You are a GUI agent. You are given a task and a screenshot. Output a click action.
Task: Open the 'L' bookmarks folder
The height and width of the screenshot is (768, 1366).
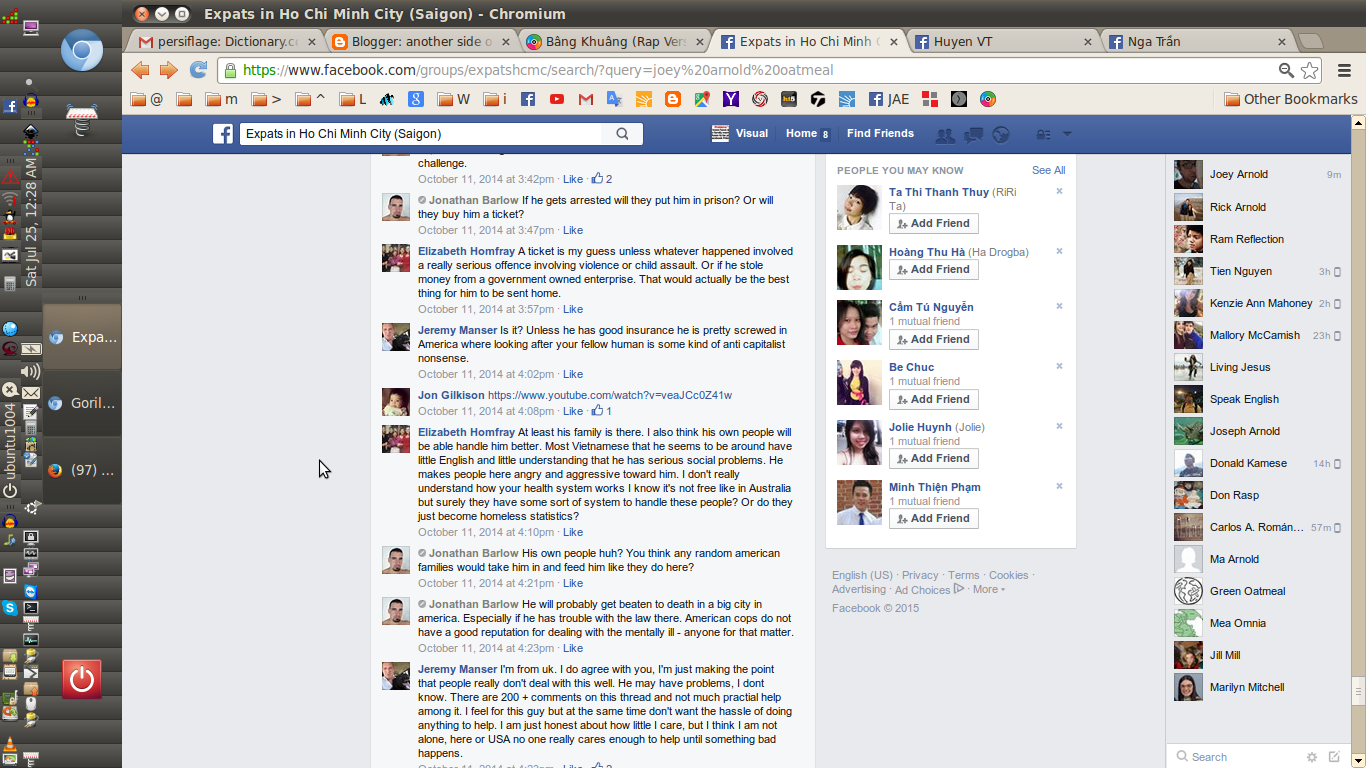353,99
